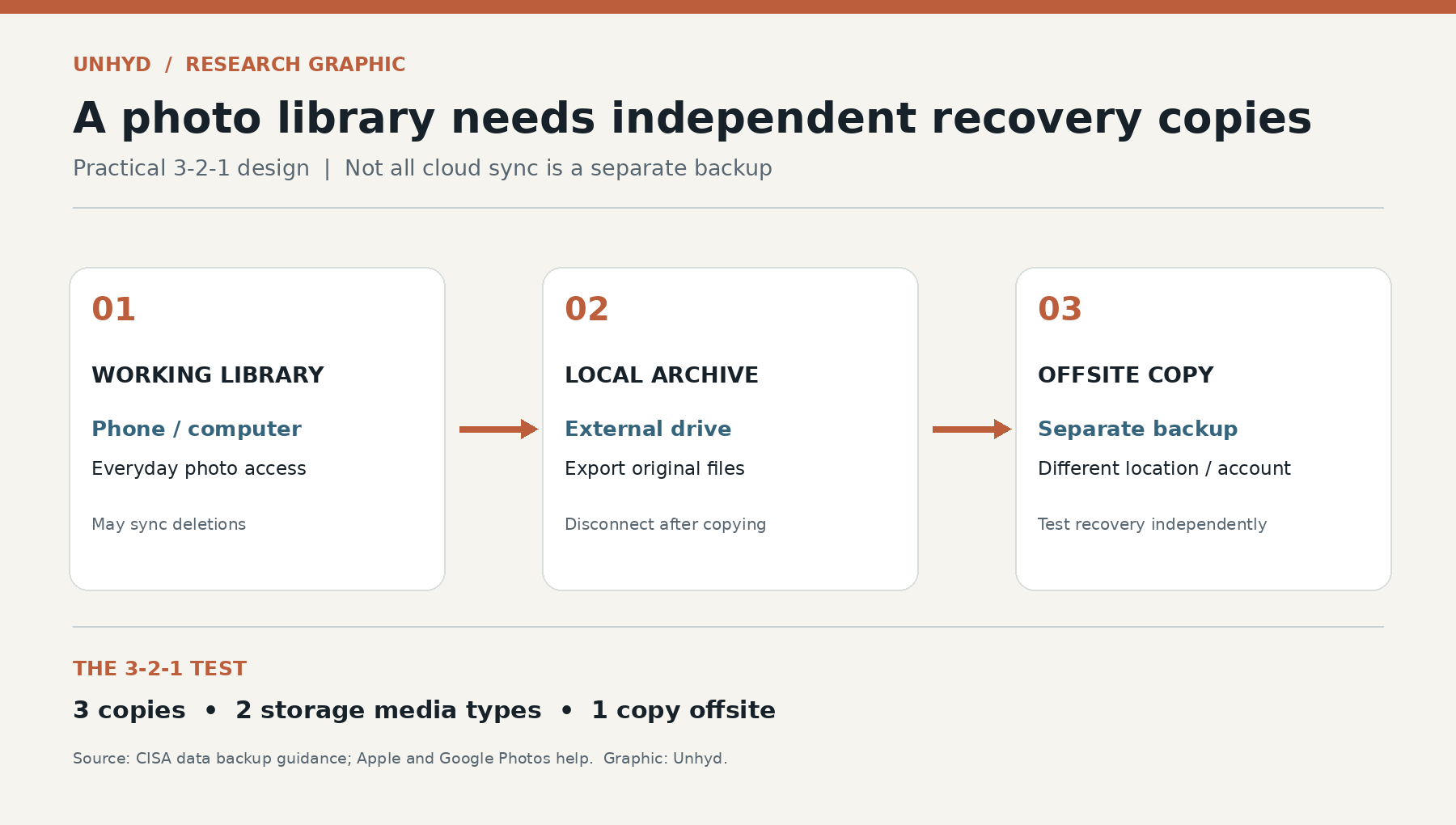Select the 'Test recovery independently' note
This screenshot has width=1456, height=825.
(x=1152, y=524)
